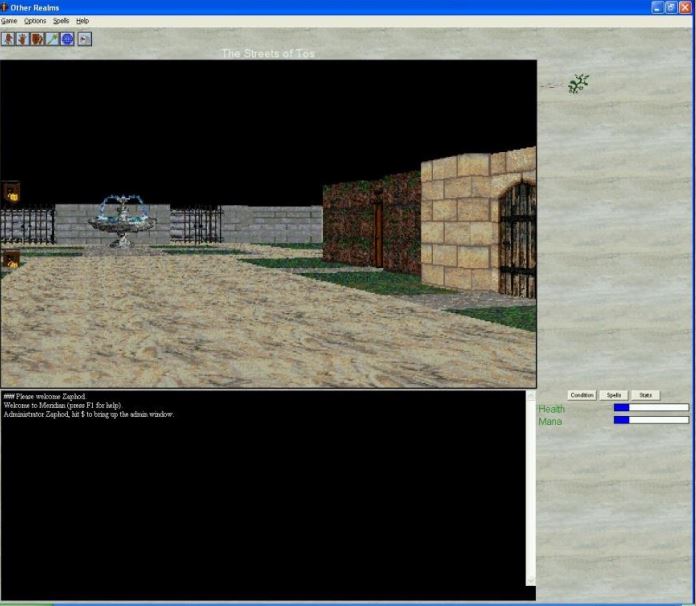The height and width of the screenshot is (606, 696).
Task: Switch to the Spells tab button
Action: pyautogui.click(x=614, y=395)
